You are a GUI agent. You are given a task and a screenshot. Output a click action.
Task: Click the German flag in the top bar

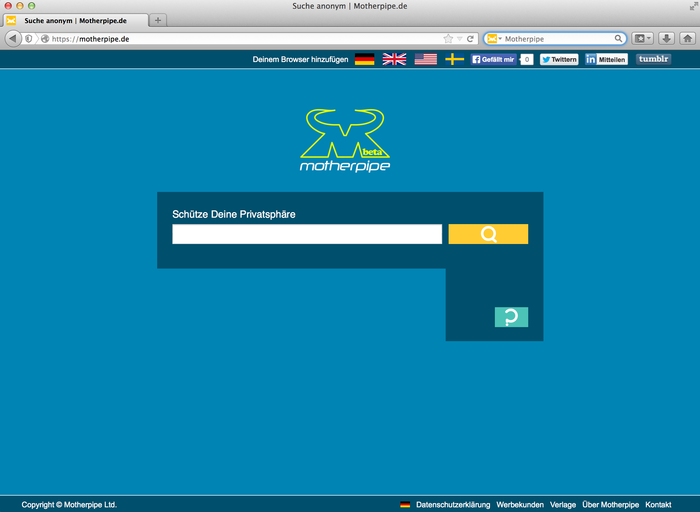click(x=364, y=59)
